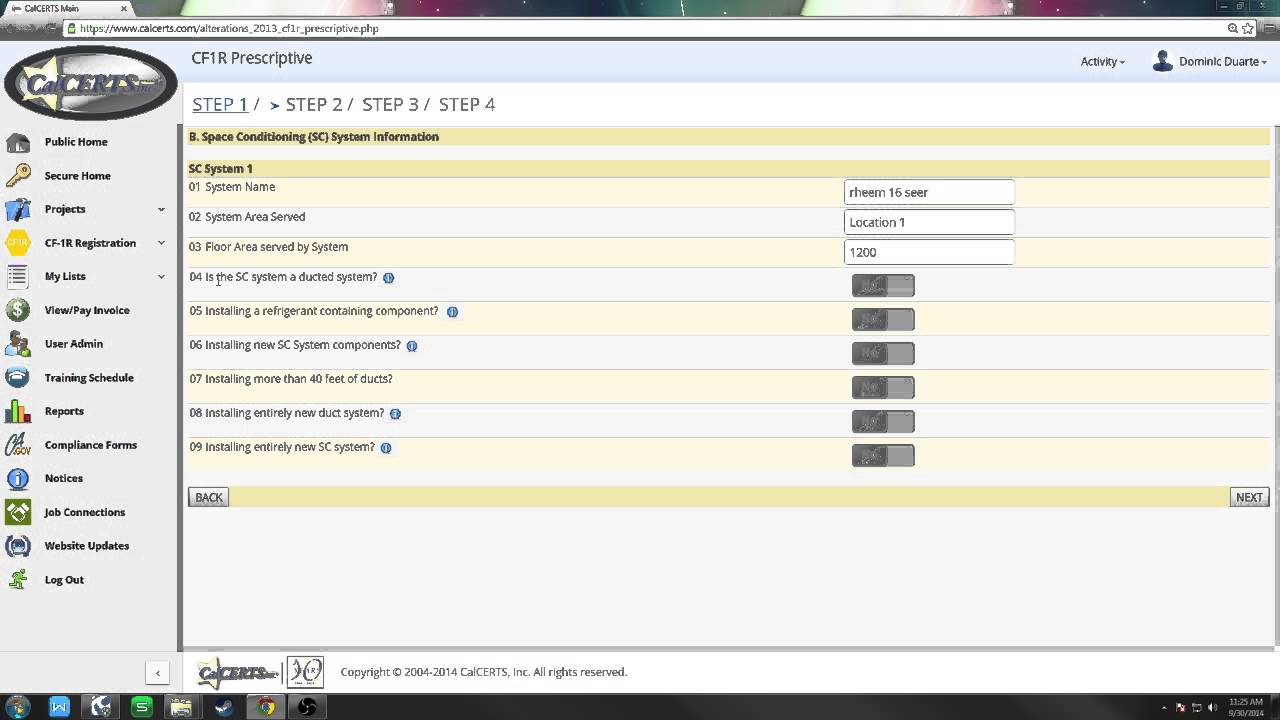This screenshot has width=1280, height=720.
Task: Click the BACK button
Action: tap(209, 497)
